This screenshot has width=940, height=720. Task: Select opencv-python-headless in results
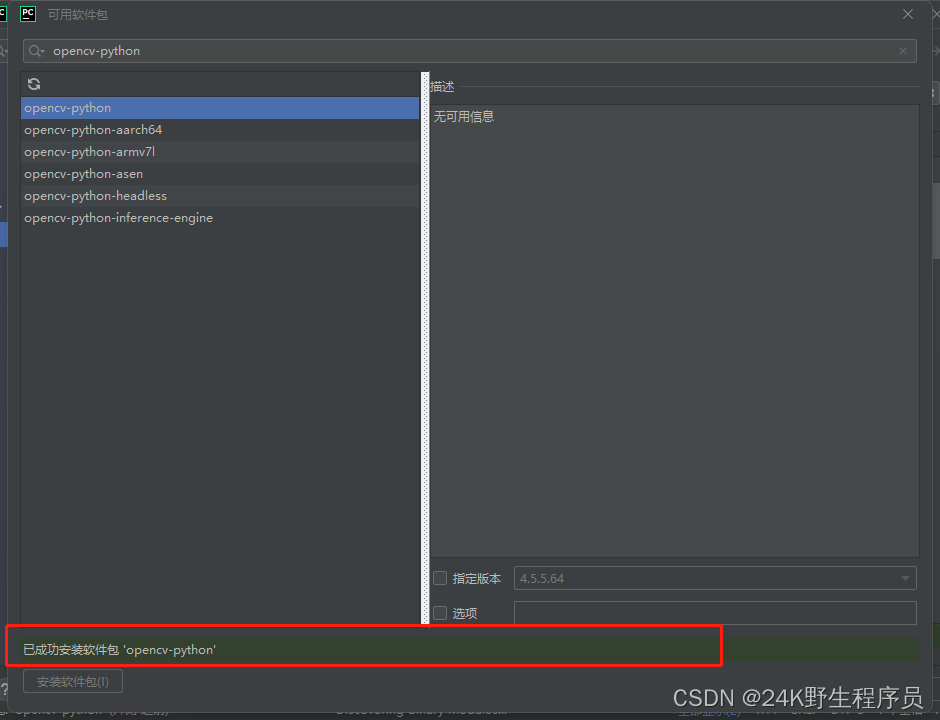tap(95, 196)
